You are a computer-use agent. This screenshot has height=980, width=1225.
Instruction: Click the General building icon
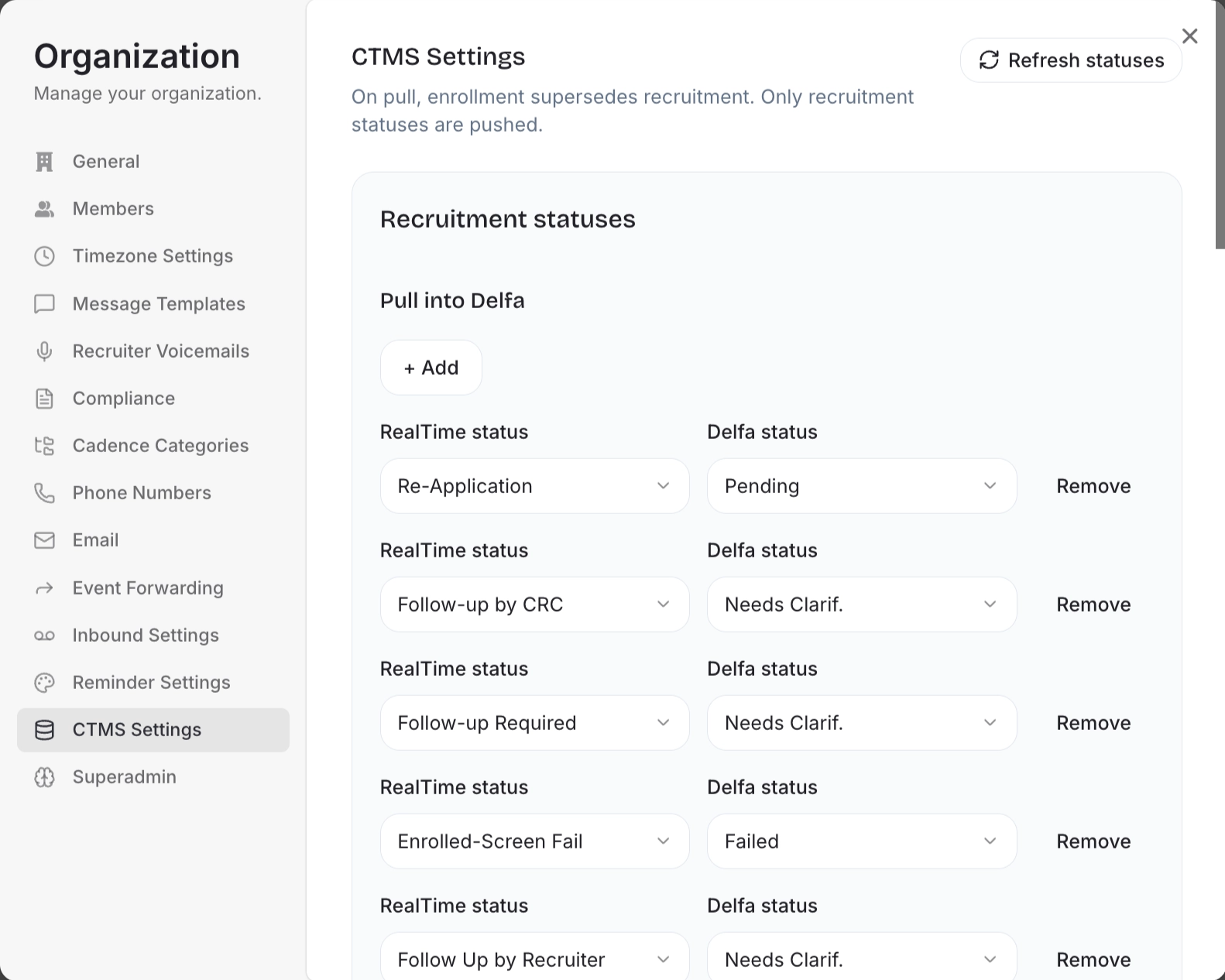coord(44,162)
